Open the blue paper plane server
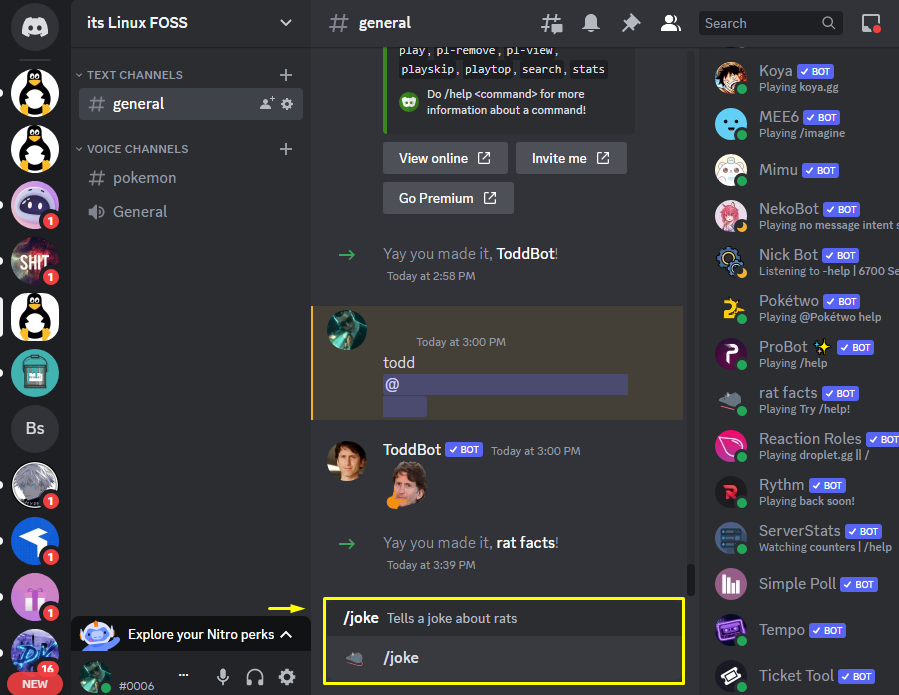 [35, 541]
